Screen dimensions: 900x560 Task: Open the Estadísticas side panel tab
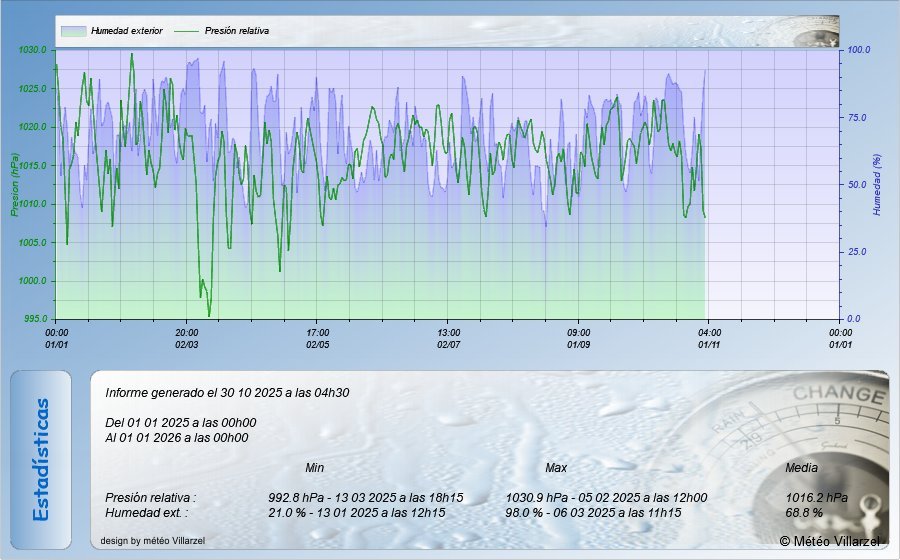click(41, 459)
